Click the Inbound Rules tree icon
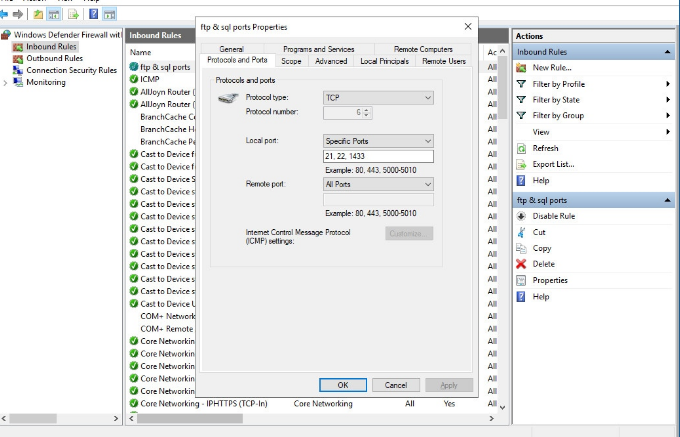The image size is (680, 437). pyautogui.click(x=18, y=47)
